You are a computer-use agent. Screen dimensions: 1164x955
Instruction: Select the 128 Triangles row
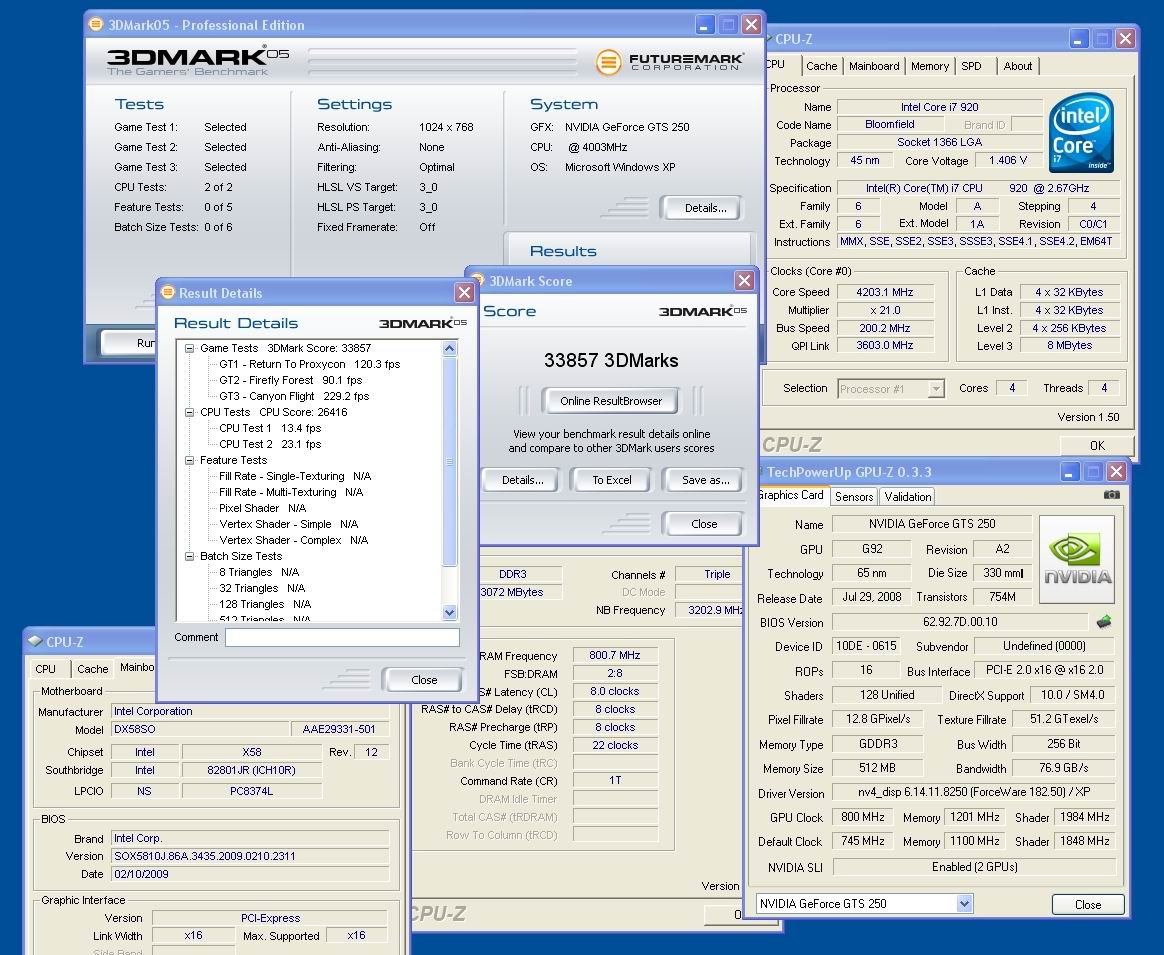[x=265, y=604]
